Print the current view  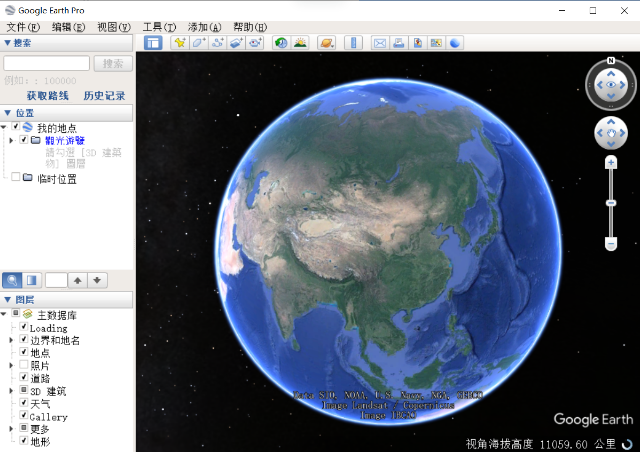coord(399,43)
